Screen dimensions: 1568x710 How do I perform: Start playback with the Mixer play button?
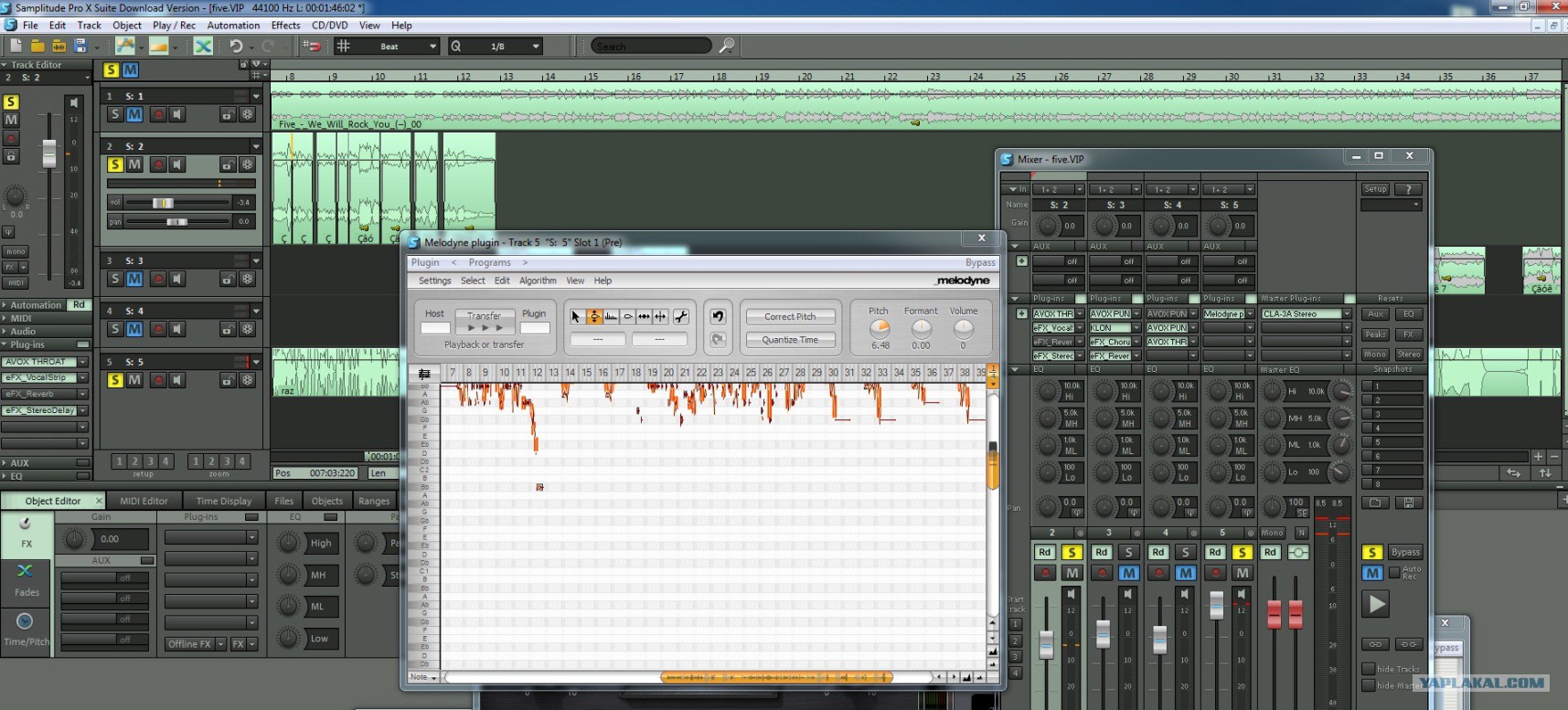pyautogui.click(x=1375, y=603)
